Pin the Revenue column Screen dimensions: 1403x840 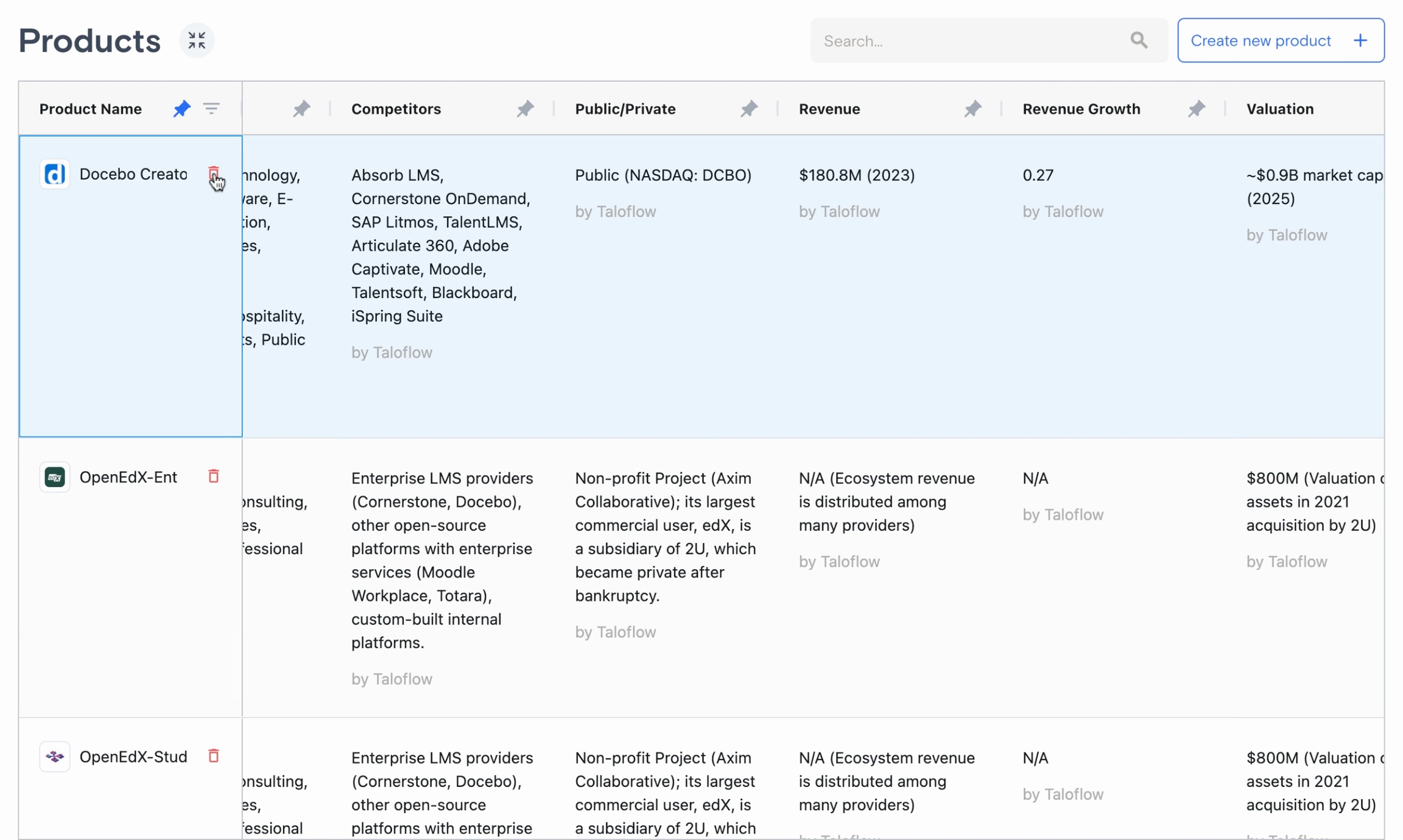[972, 109]
